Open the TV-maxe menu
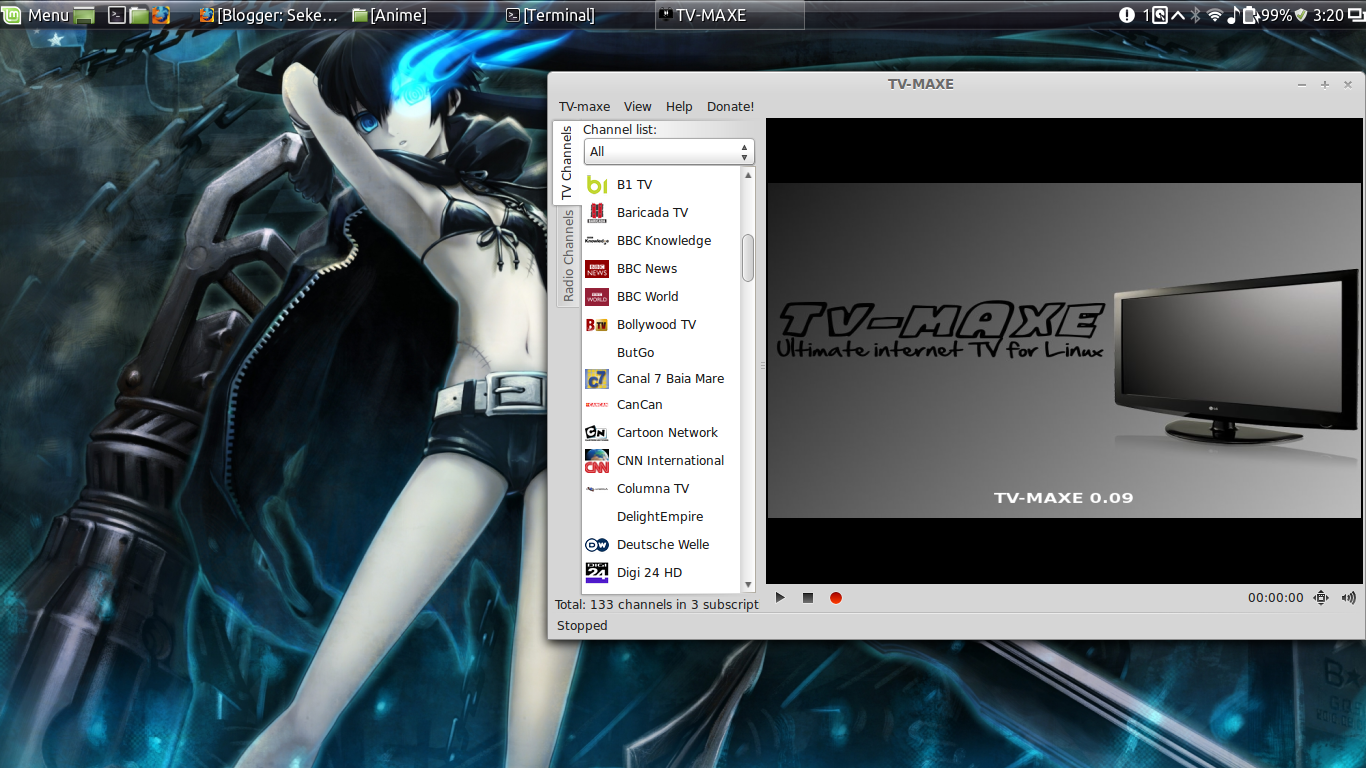 tap(584, 107)
